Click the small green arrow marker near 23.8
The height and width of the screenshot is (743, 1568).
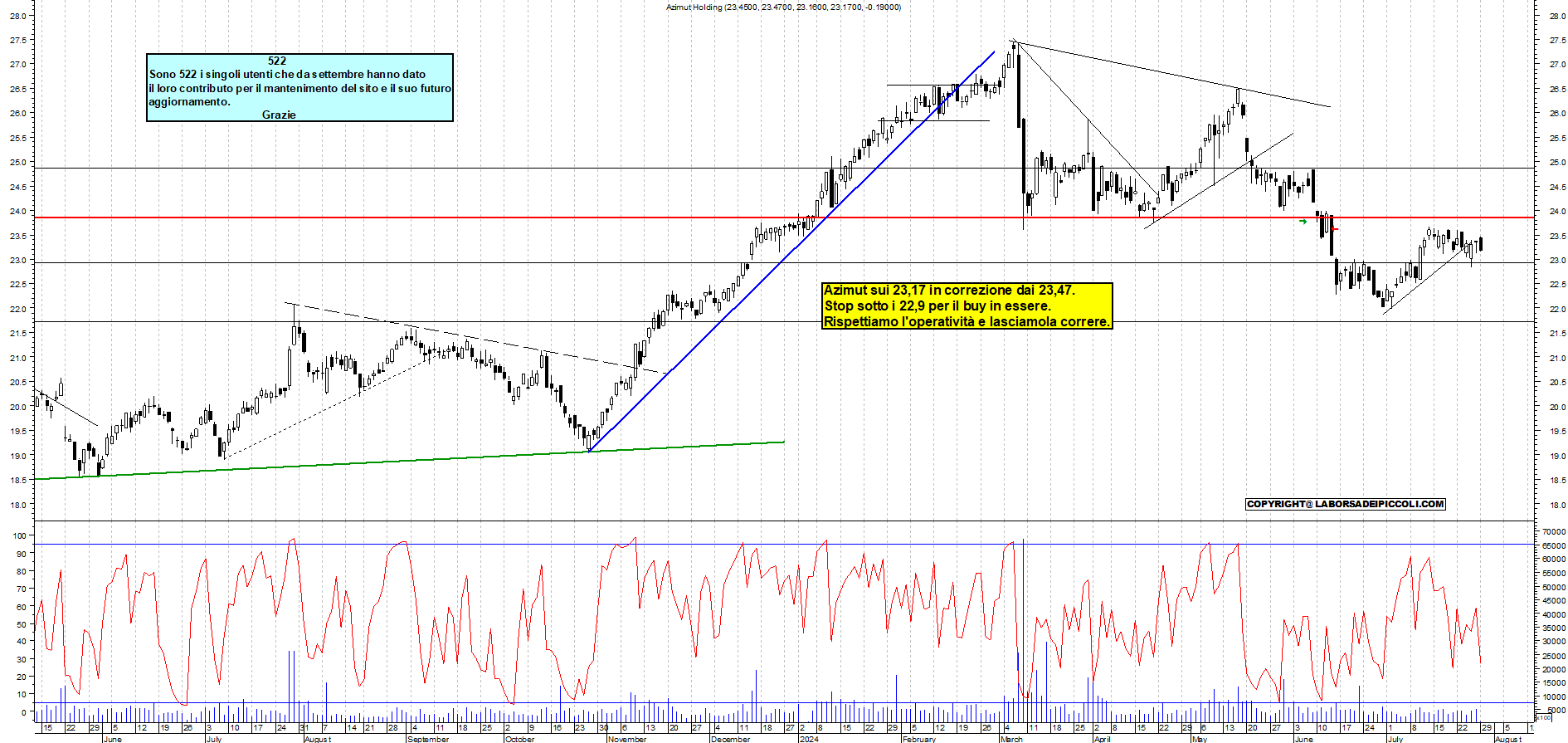coord(1303,222)
